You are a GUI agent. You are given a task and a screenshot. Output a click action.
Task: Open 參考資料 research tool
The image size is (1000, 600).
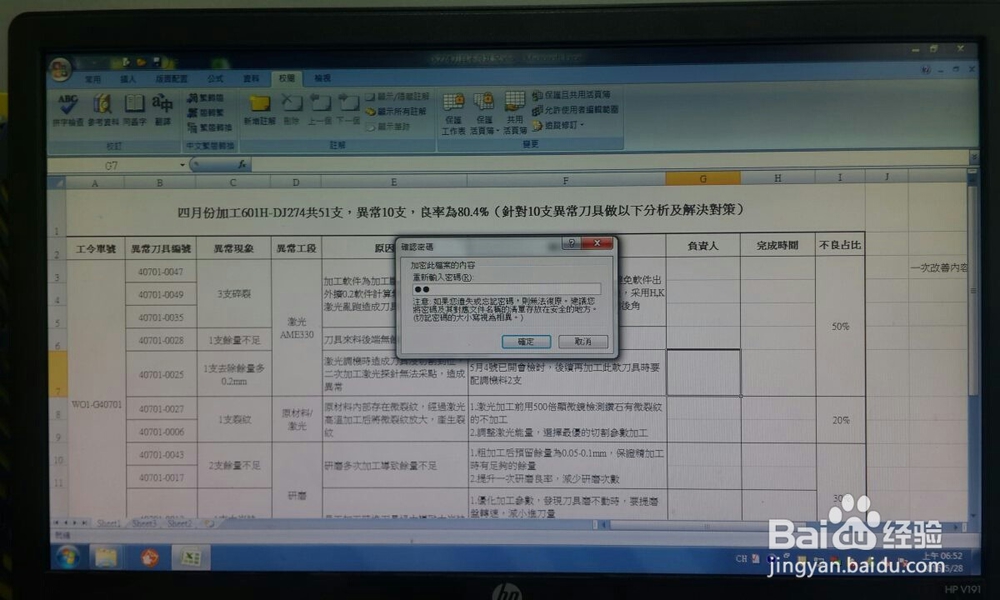coord(103,109)
